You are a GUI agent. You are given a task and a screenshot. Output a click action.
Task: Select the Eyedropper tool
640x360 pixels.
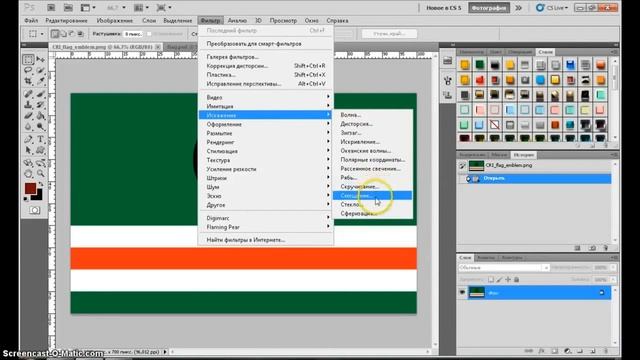point(40,82)
